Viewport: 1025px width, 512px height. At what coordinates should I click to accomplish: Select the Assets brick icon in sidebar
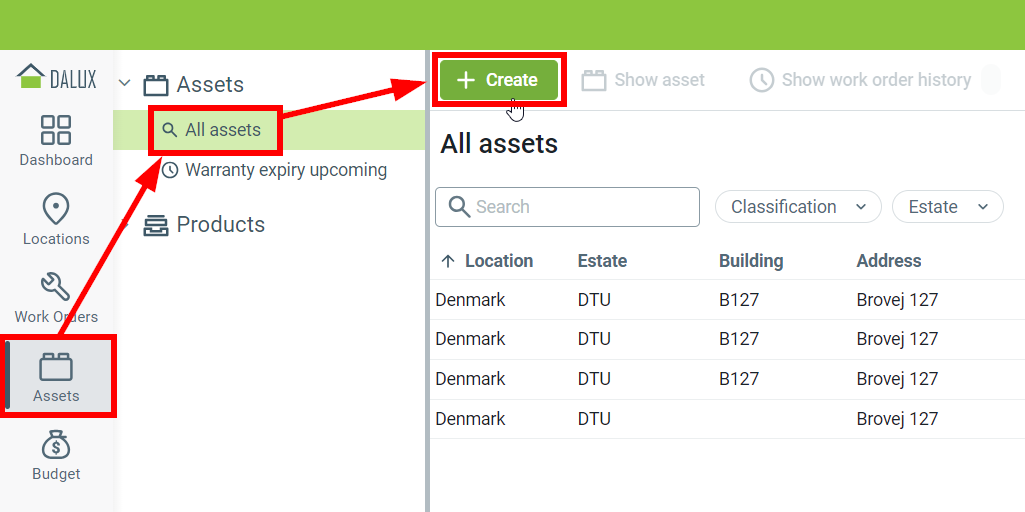[x=56, y=367]
